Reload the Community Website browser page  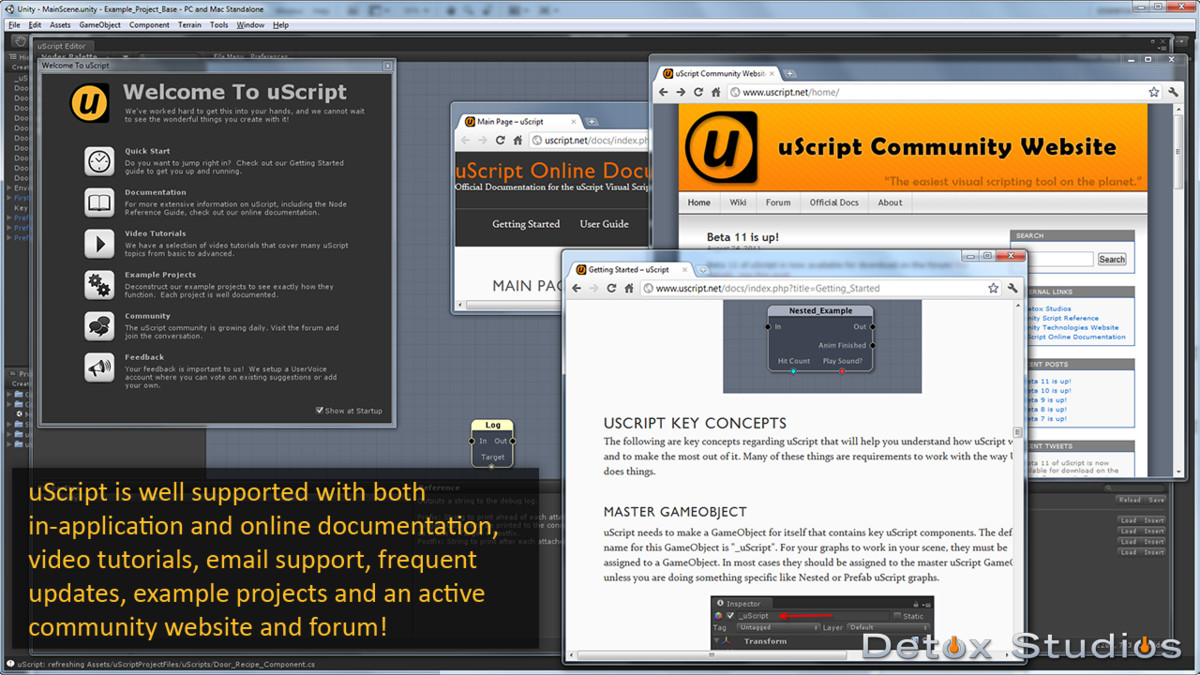click(x=699, y=92)
